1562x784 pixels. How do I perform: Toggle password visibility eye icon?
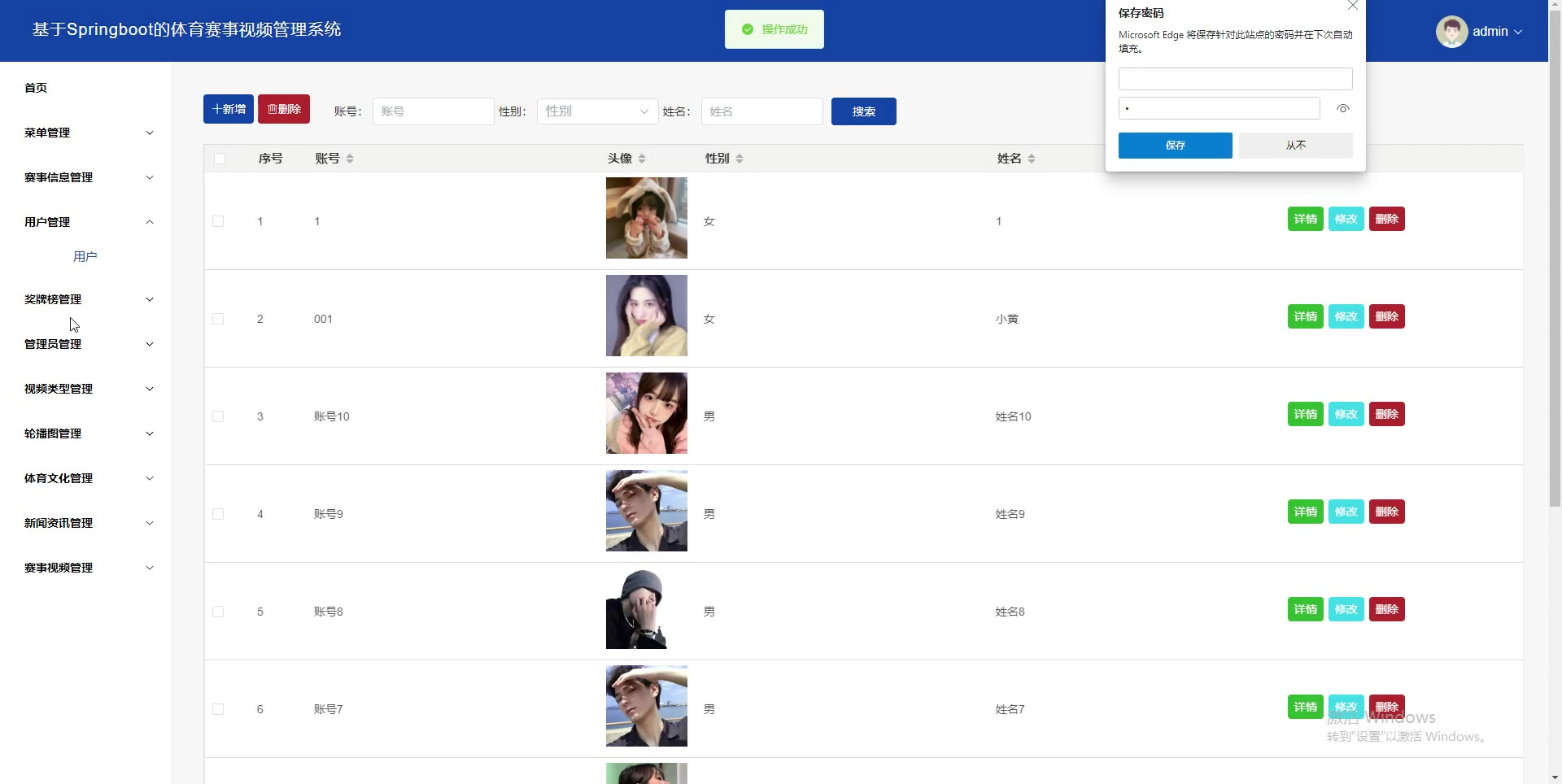click(1343, 109)
